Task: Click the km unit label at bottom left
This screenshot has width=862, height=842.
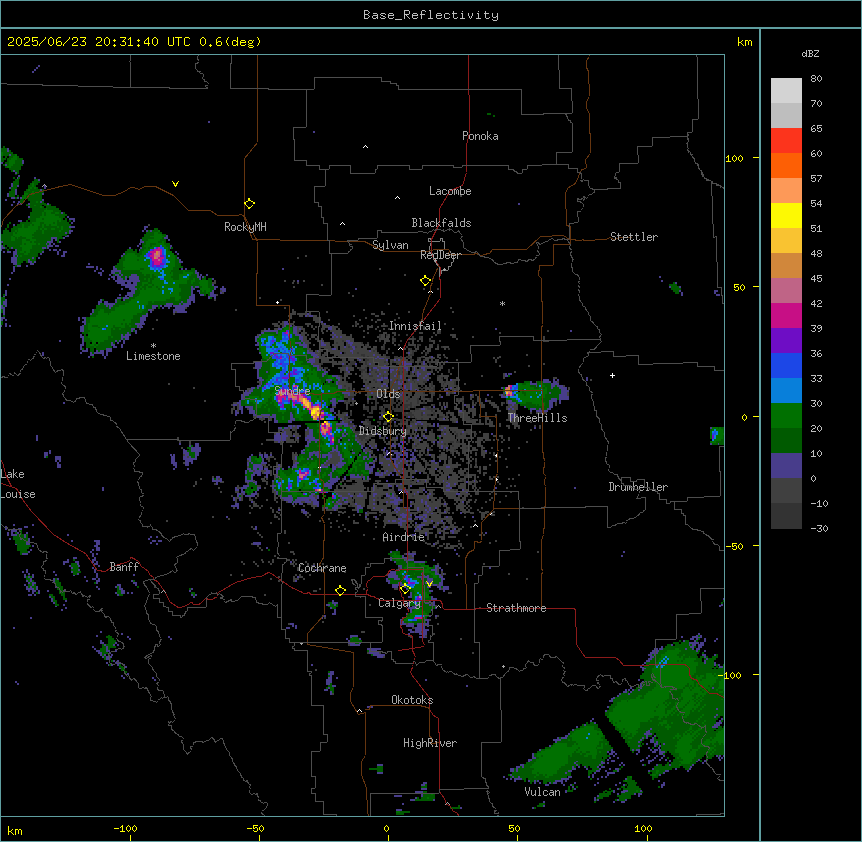Action: pyautogui.click(x=15, y=831)
